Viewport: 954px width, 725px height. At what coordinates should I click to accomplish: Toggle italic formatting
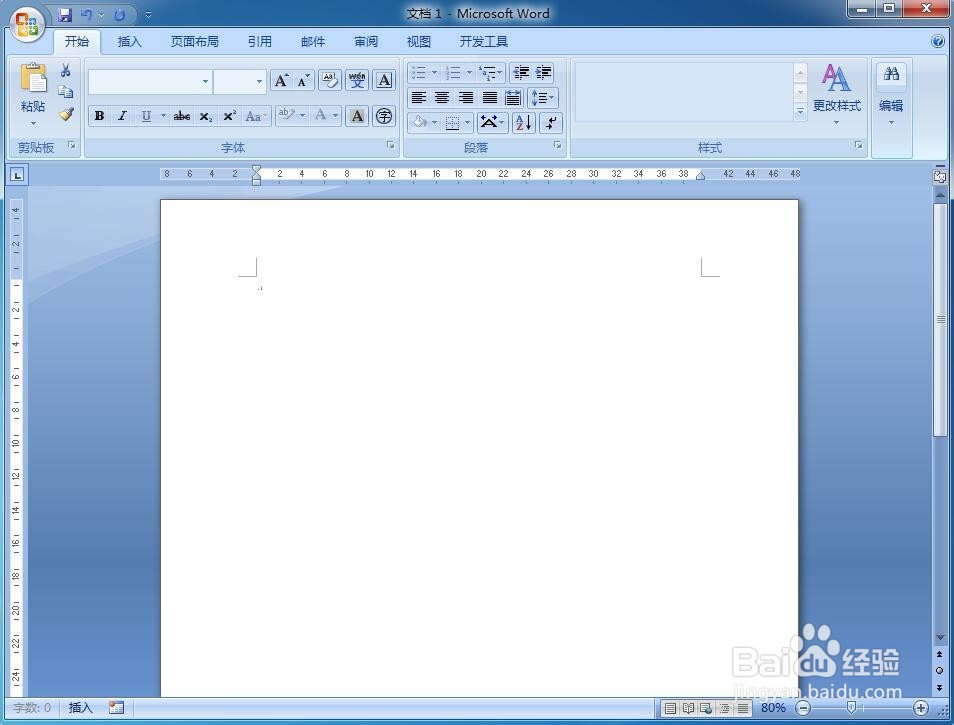(122, 116)
